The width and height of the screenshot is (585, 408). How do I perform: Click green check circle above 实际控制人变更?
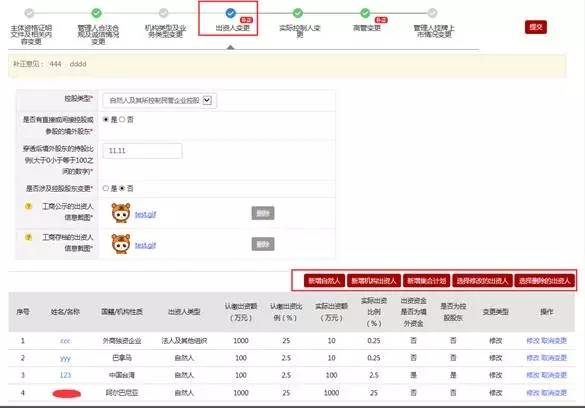click(298, 13)
